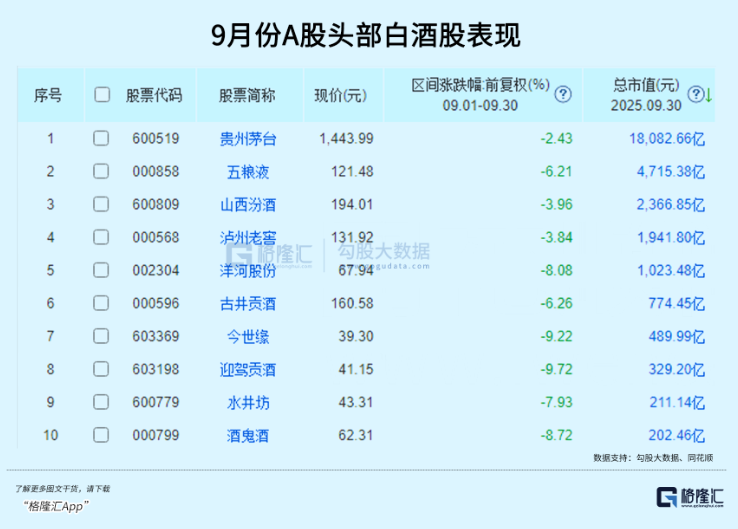738x529 pixels.
Task: Select the checkbox for 002304 洋河股份
Action: 101,271
